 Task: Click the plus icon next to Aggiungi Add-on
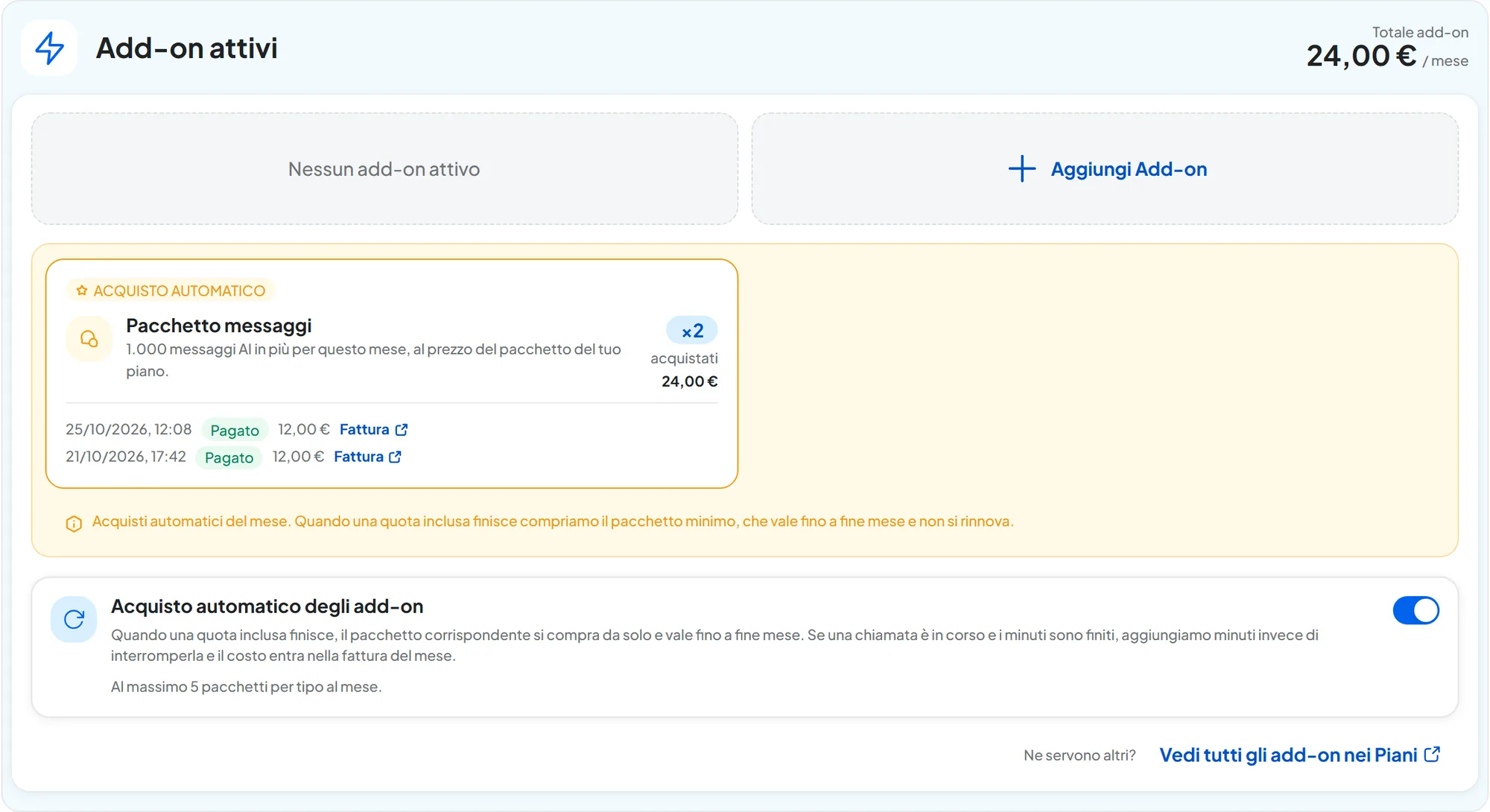click(x=1022, y=168)
